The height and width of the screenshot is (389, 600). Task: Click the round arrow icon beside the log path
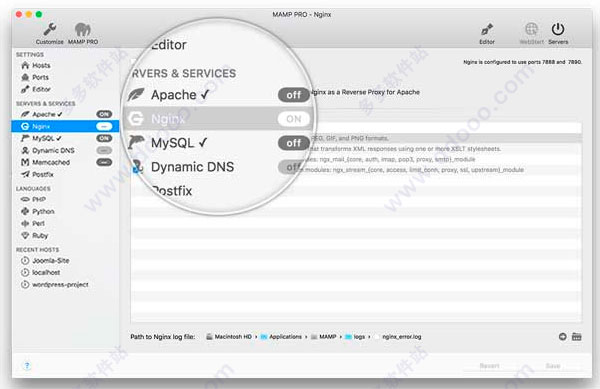click(x=562, y=337)
